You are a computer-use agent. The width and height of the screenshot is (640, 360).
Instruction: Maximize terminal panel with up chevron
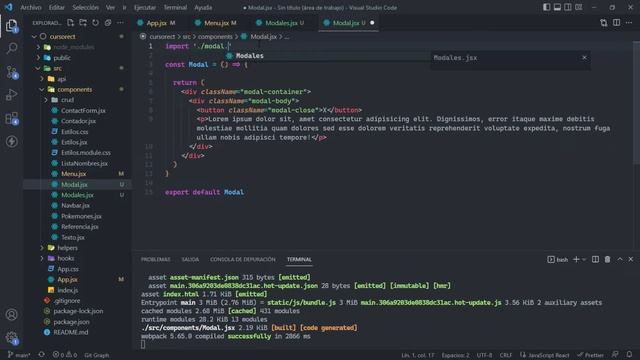coord(620,260)
